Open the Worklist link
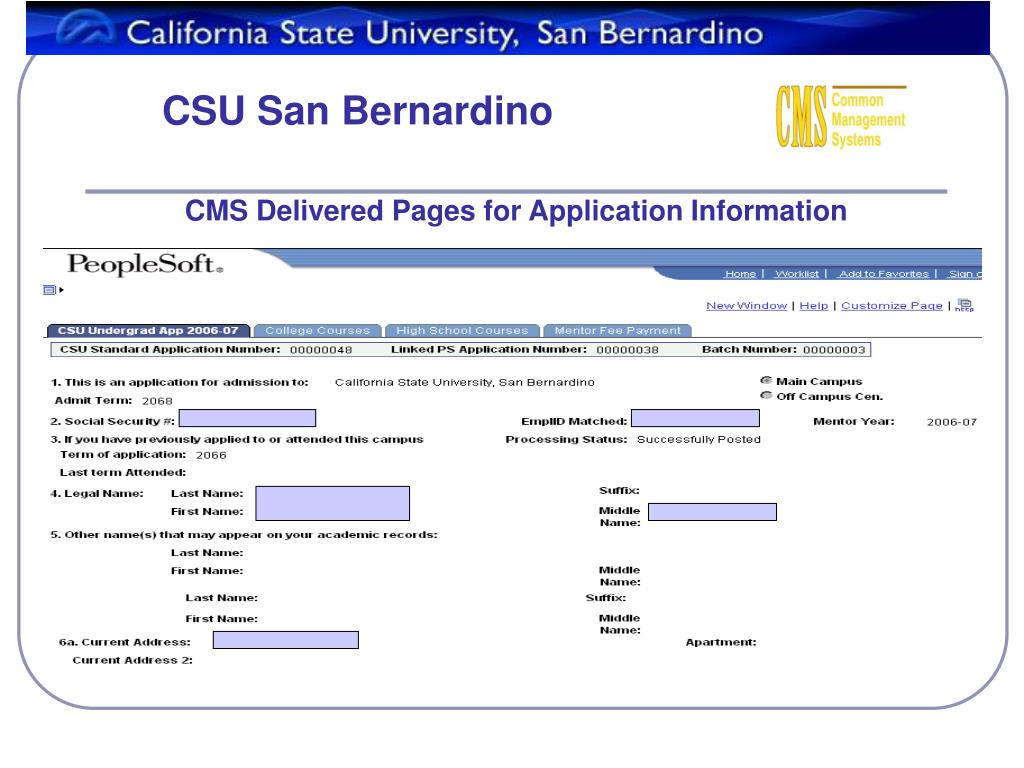The image size is (1024, 768). click(x=797, y=274)
